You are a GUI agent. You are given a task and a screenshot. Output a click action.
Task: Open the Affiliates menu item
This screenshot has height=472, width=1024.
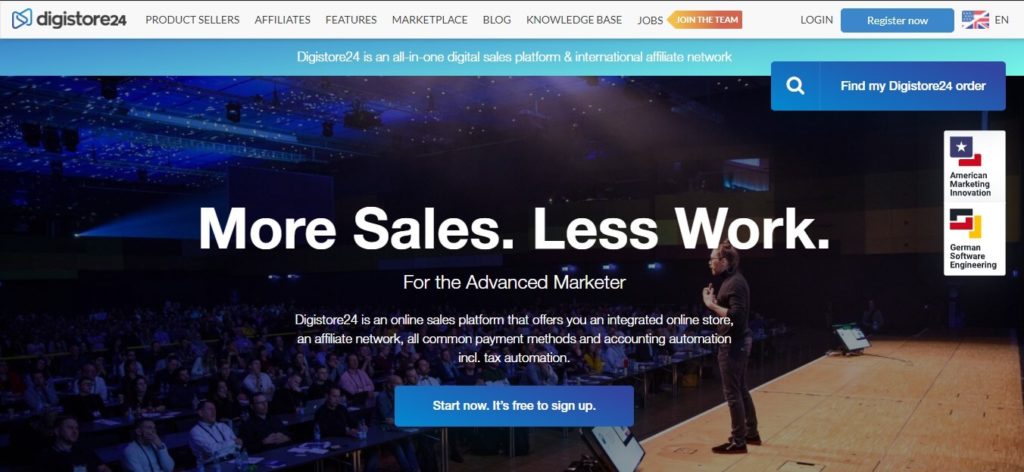coord(282,20)
